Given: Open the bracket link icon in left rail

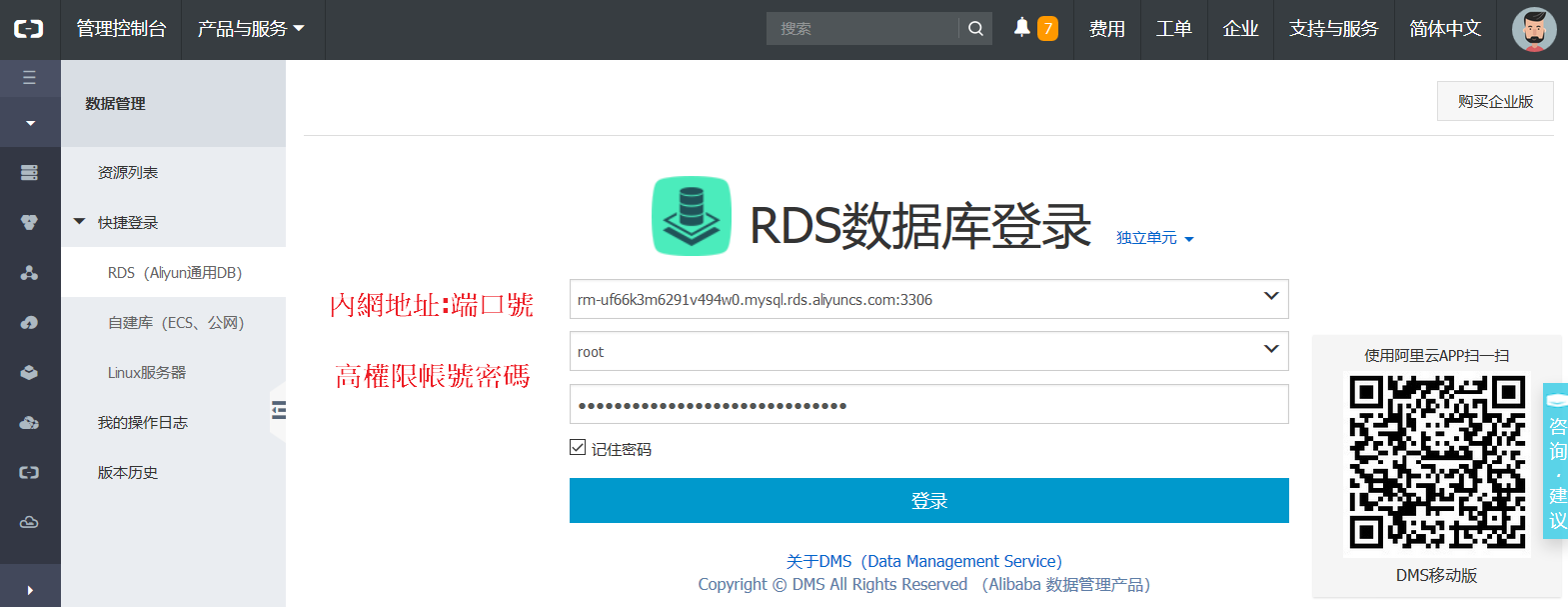Looking at the screenshot, I should pyautogui.click(x=30, y=473).
